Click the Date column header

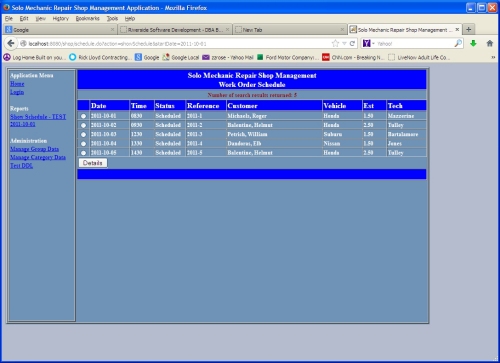pyautogui.click(x=109, y=106)
